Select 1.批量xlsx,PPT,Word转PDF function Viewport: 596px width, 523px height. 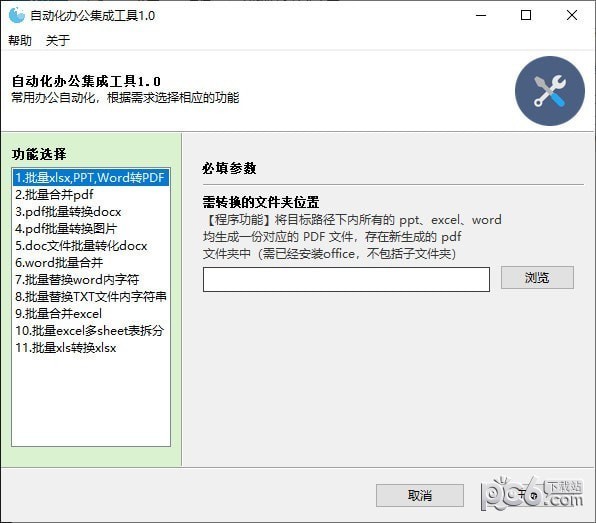[x=91, y=178]
